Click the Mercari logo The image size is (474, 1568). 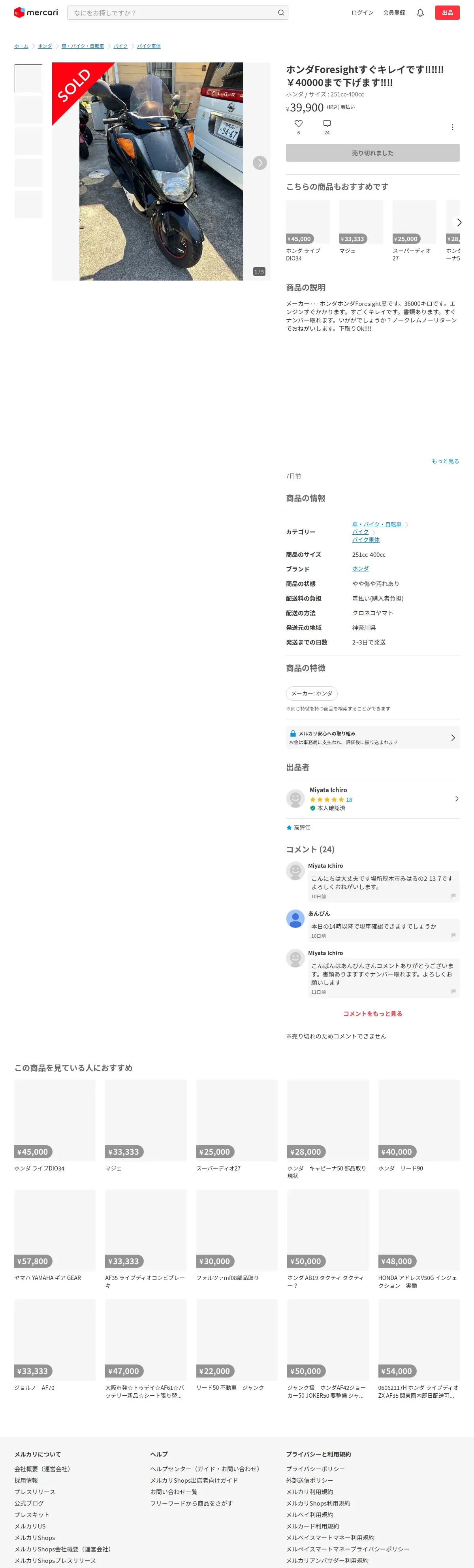(x=36, y=12)
